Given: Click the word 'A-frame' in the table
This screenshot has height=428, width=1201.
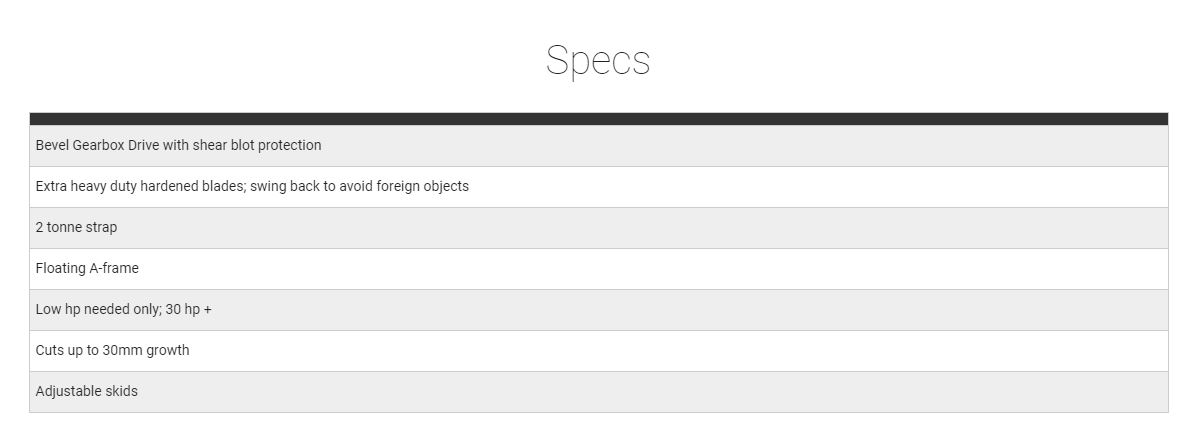Looking at the screenshot, I should click(114, 268).
